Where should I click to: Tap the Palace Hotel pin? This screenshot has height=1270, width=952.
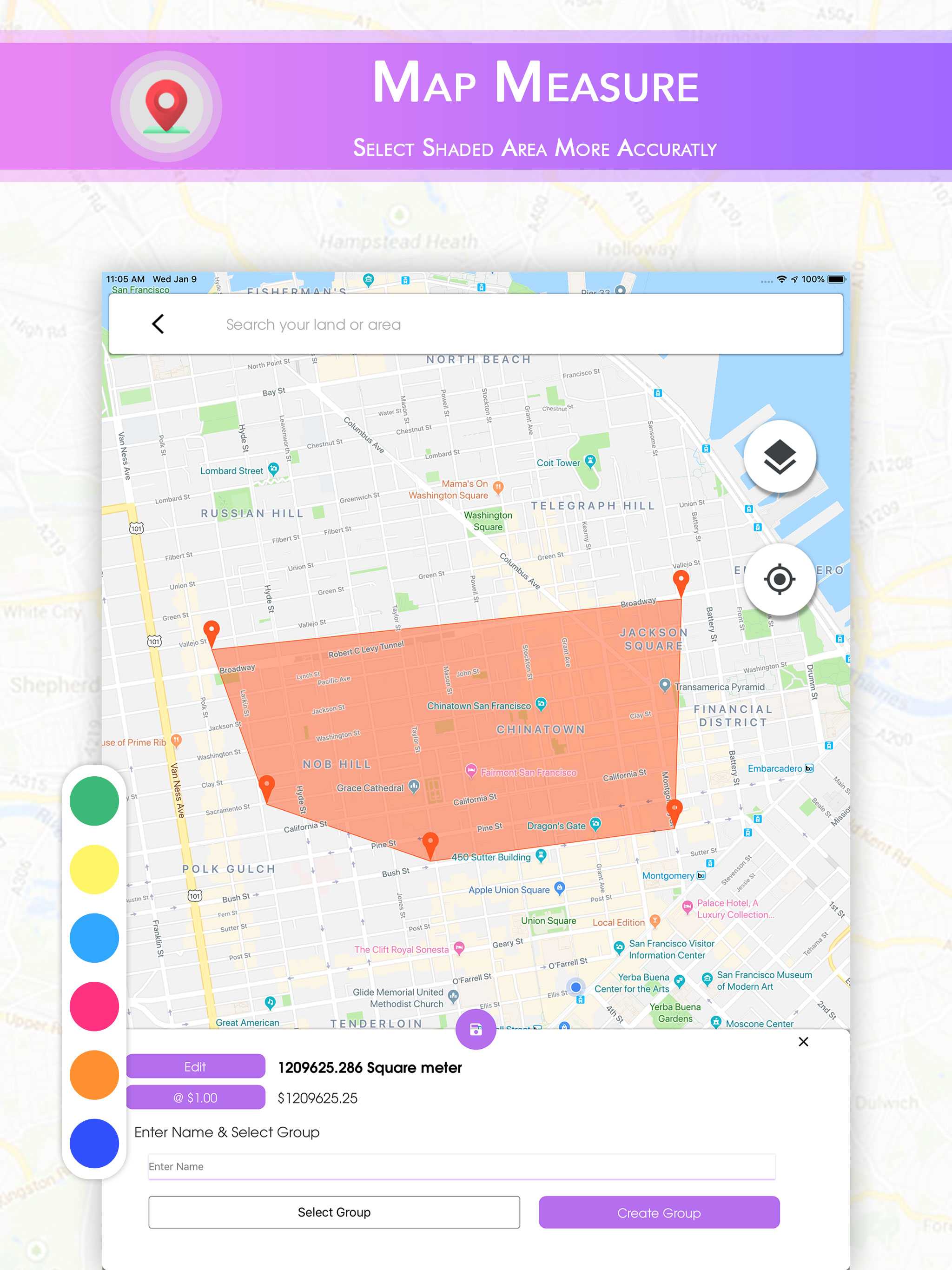[x=688, y=907]
